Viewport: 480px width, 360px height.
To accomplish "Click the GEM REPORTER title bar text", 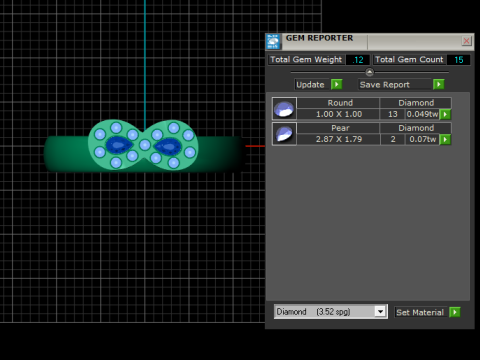I will pos(319,38).
